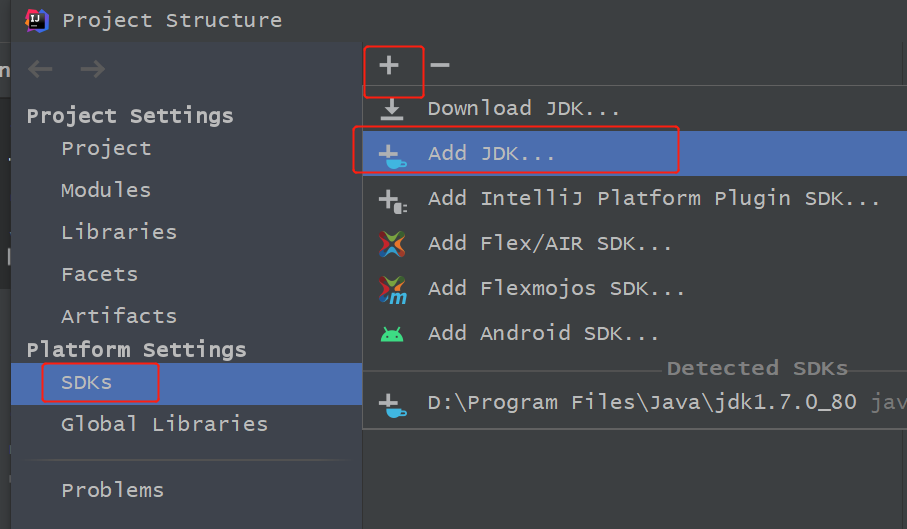Click the Flex/AIR SDK X icon

coord(392,244)
